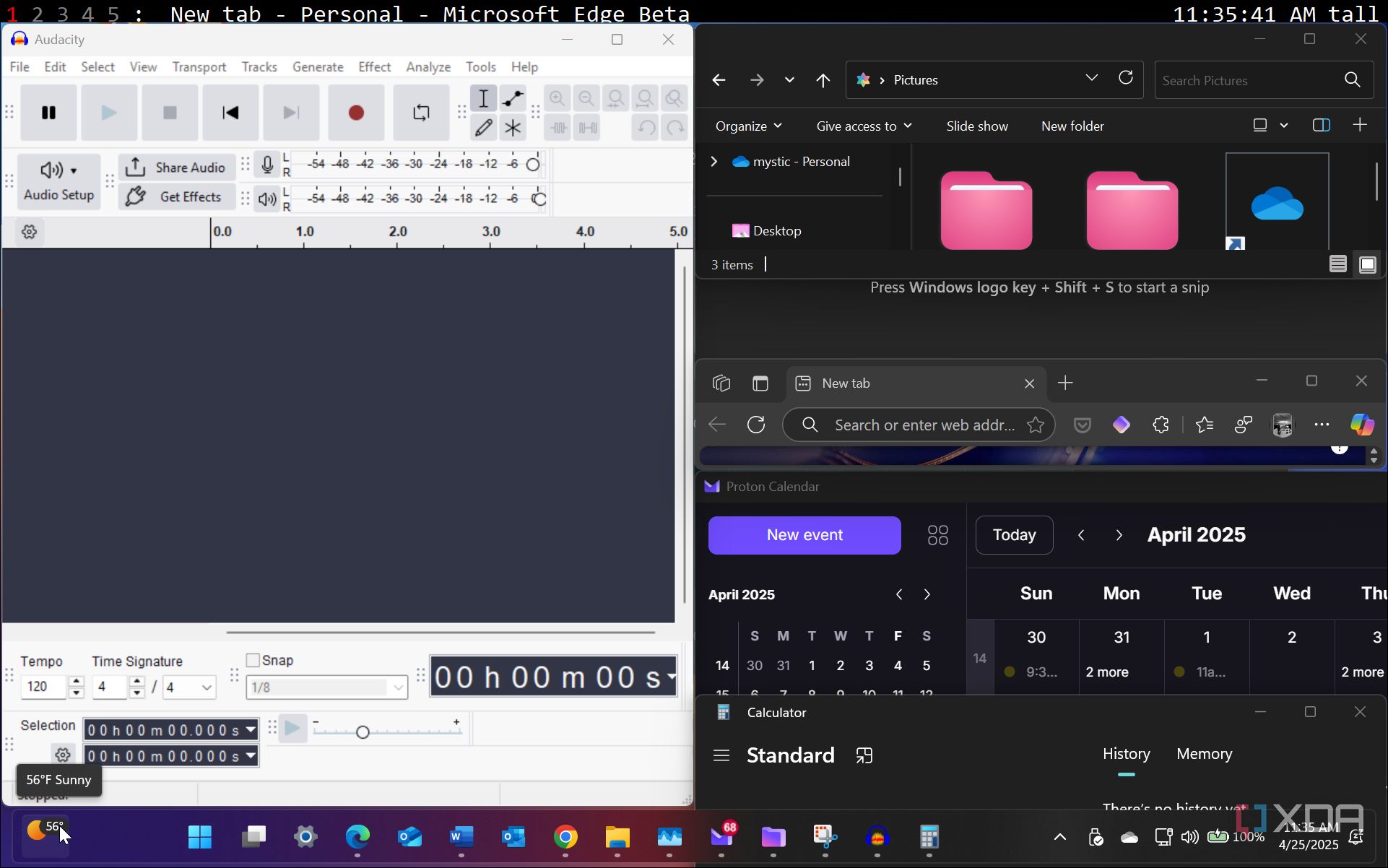
Task: Open Give access to dropdown
Action: pyautogui.click(x=864, y=126)
